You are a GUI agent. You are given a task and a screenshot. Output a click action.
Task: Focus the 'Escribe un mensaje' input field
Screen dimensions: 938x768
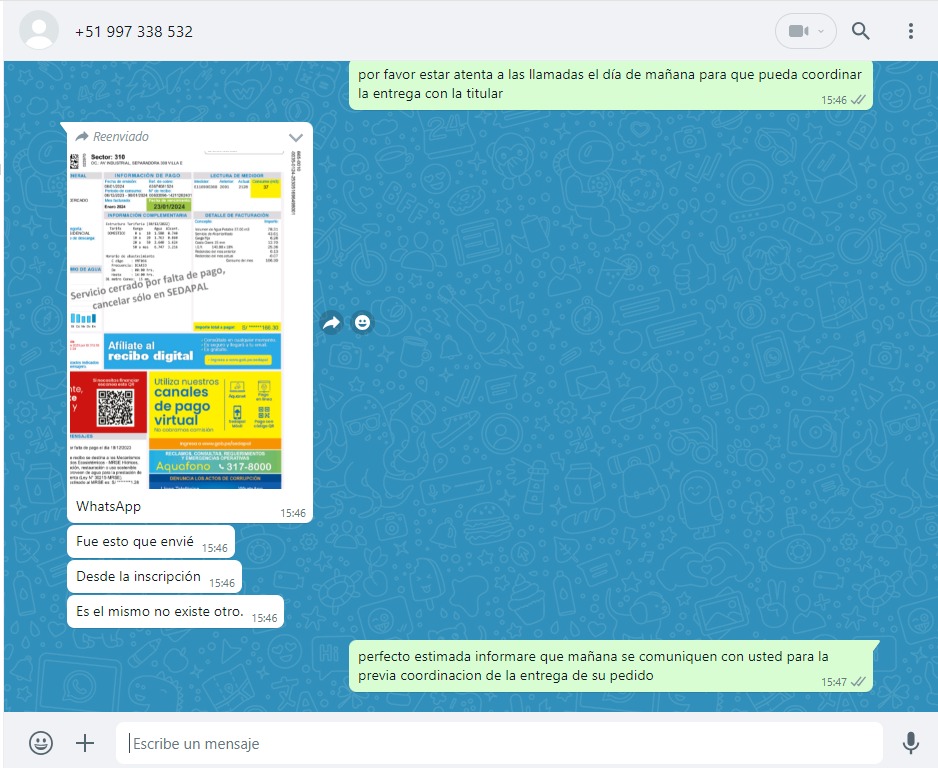pos(500,743)
